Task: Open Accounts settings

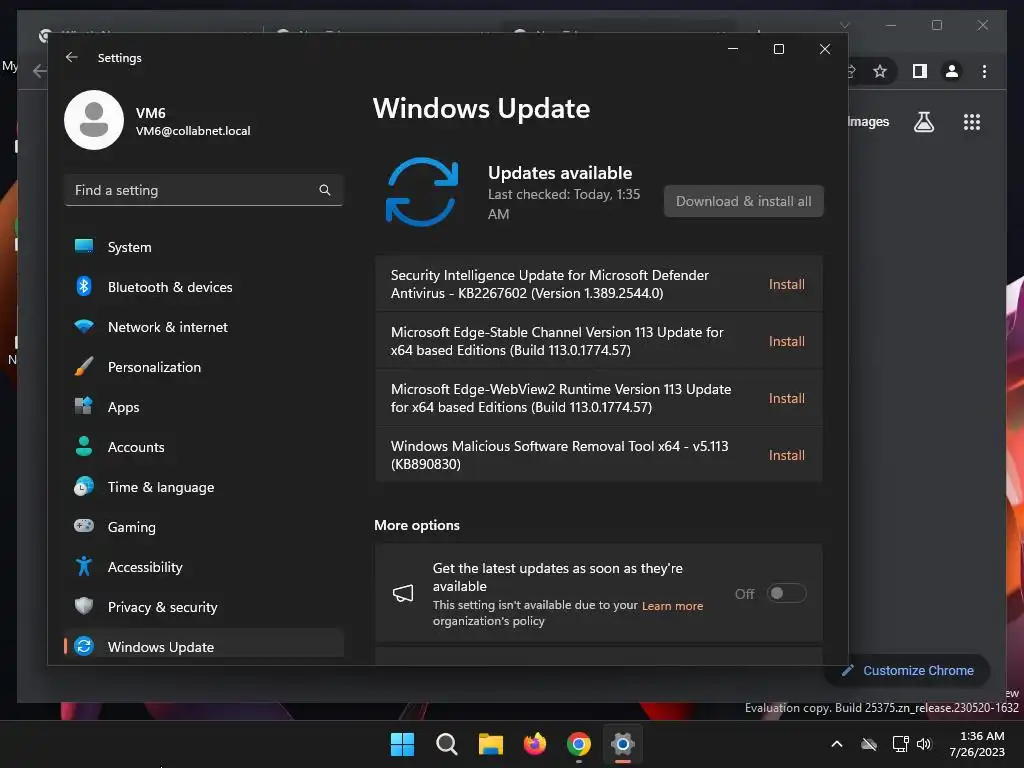Action: (x=204, y=447)
